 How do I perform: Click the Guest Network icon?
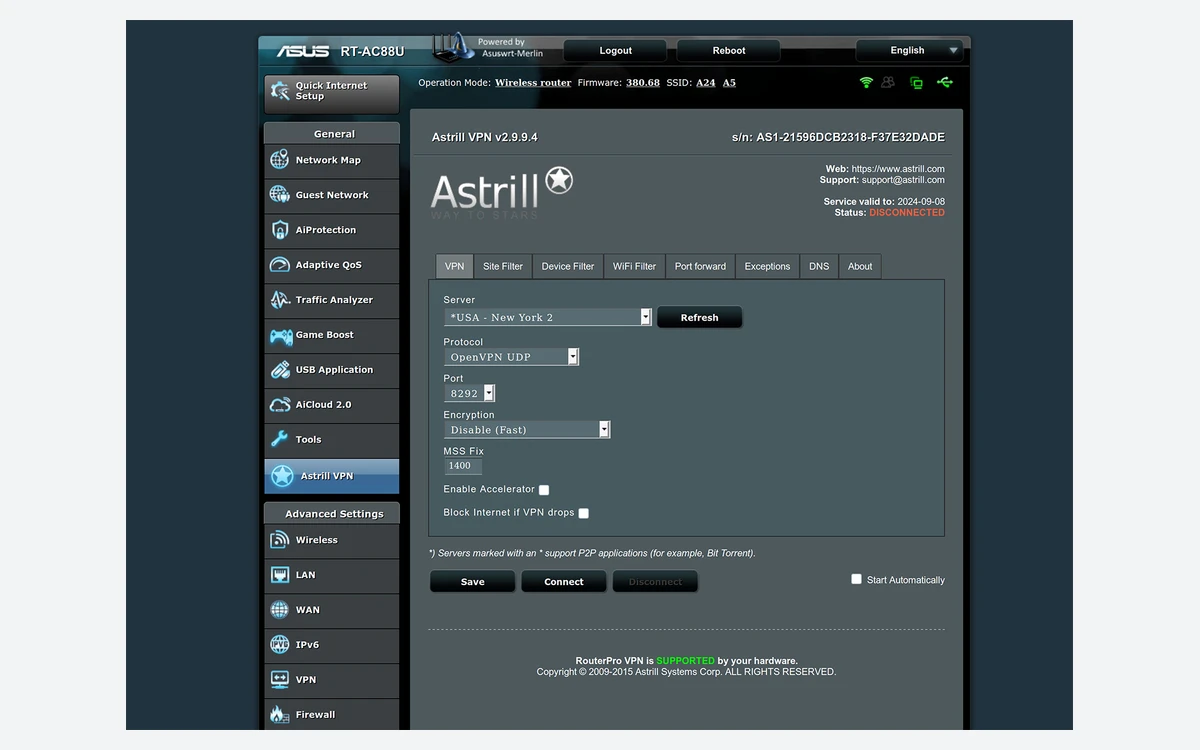click(280, 195)
